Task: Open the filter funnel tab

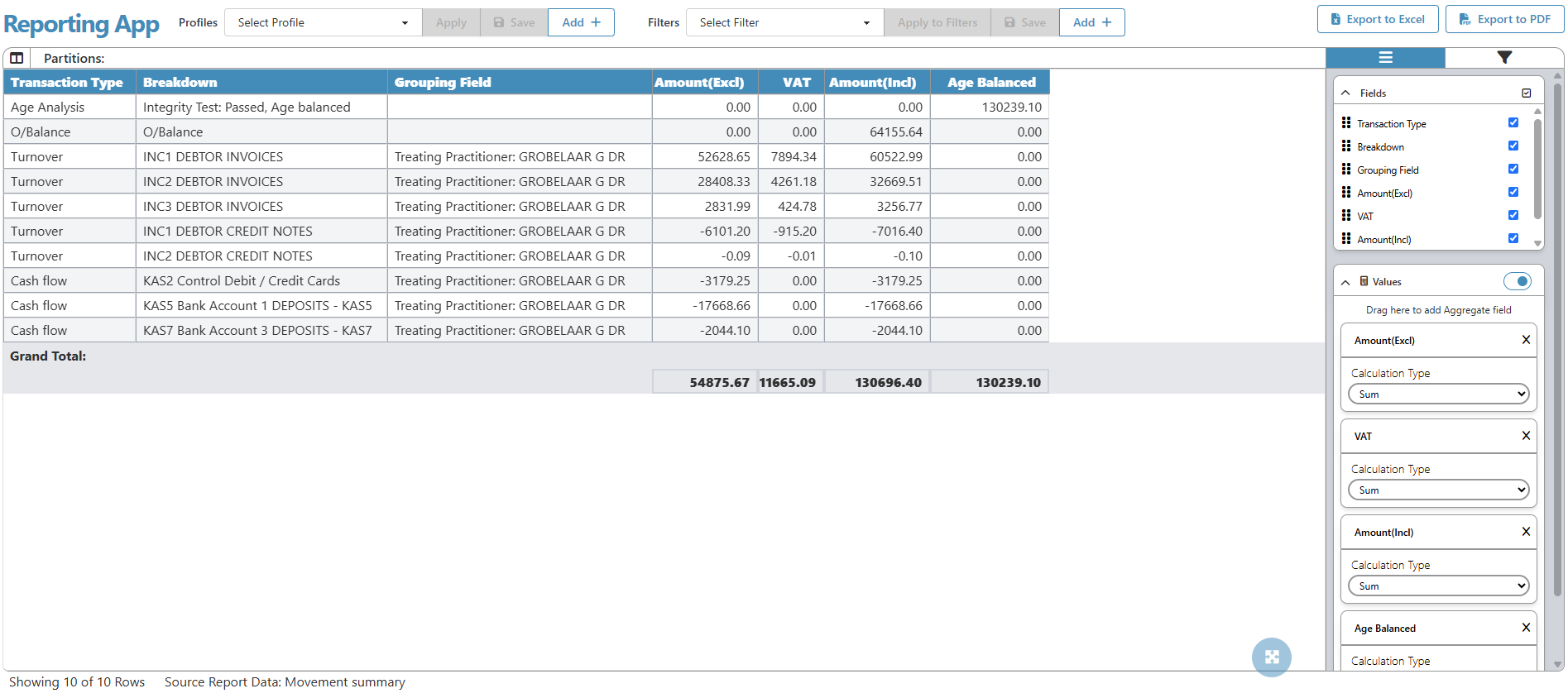Action: pos(1503,57)
